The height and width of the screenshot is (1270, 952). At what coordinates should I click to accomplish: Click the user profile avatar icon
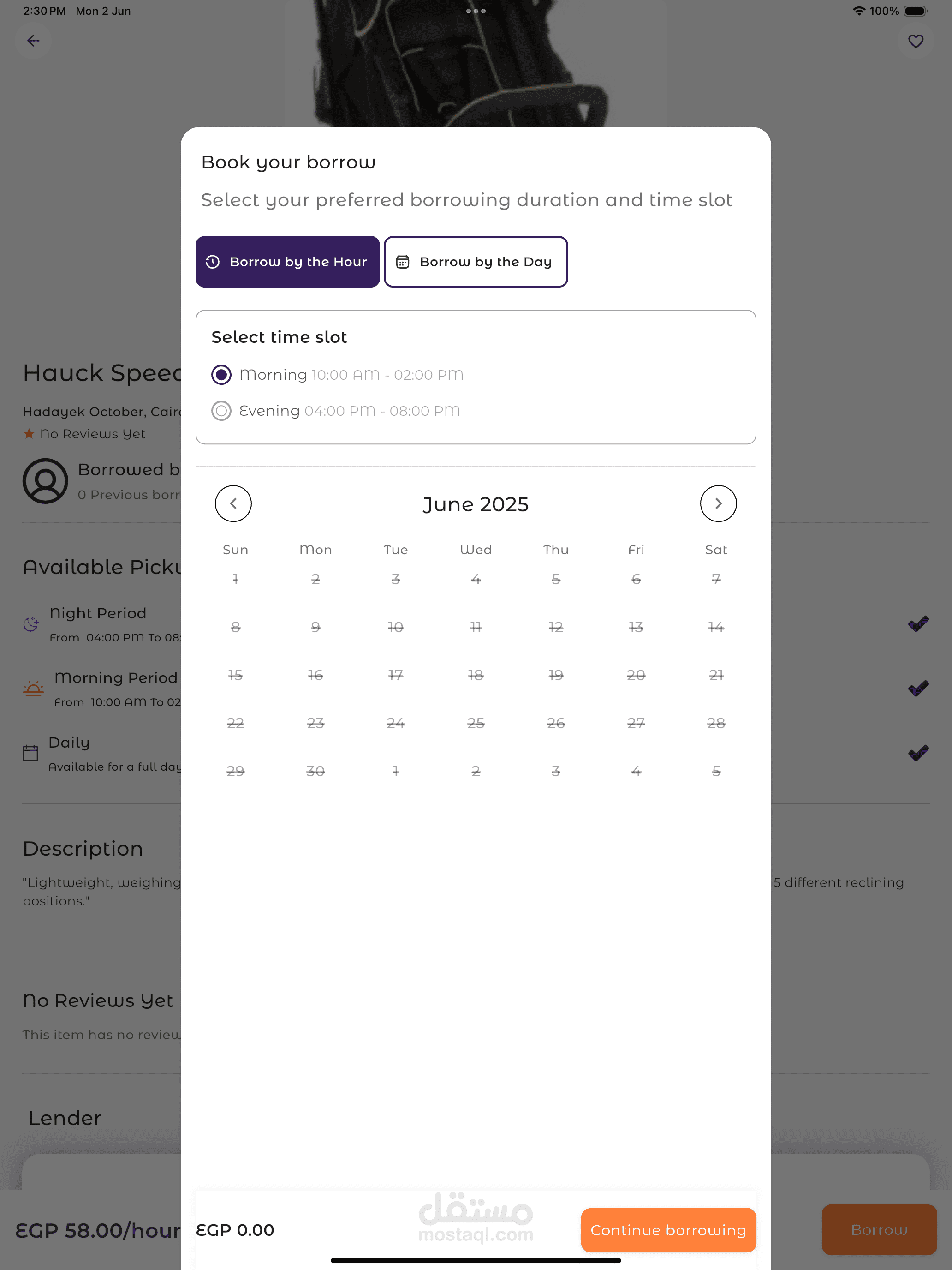(x=45, y=481)
